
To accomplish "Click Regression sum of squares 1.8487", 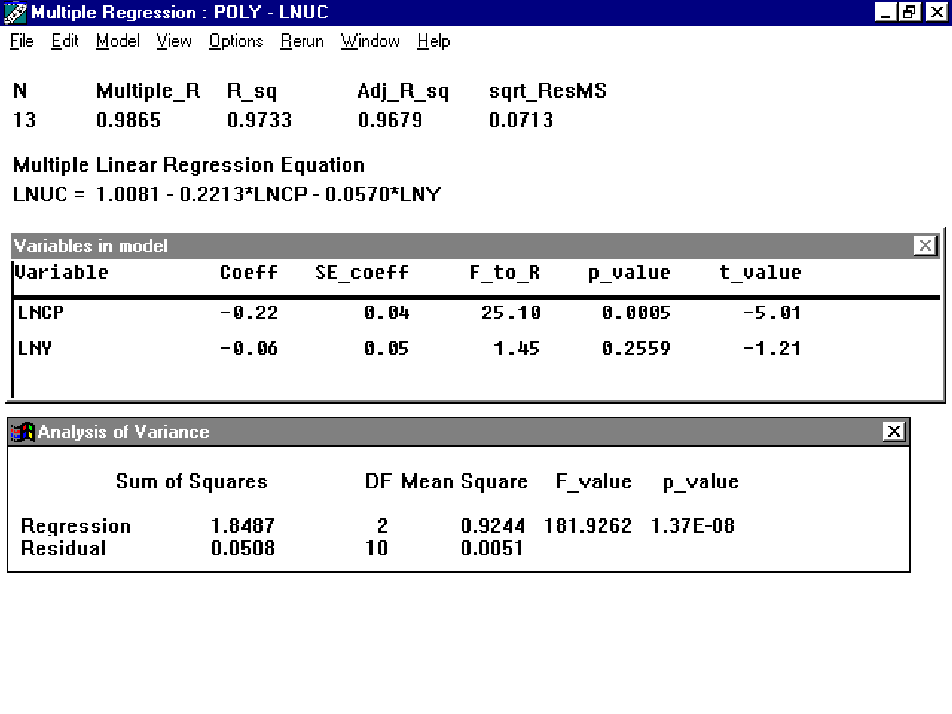I will 243,525.
